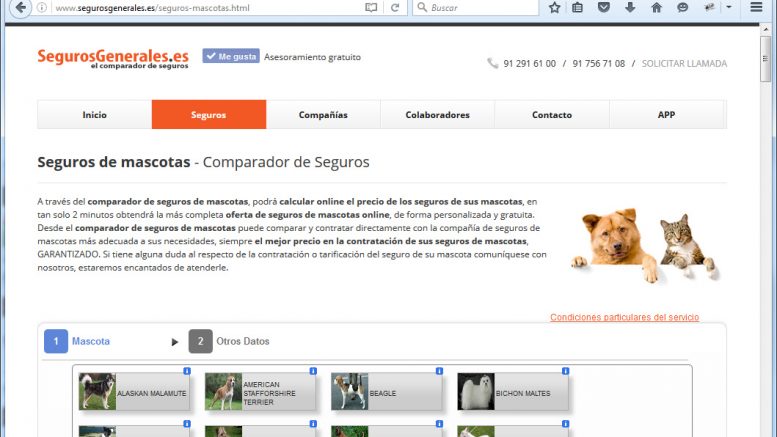The width and height of the screenshot is (777, 437).
Task: Open the downloads arrow icon
Action: point(630,7)
